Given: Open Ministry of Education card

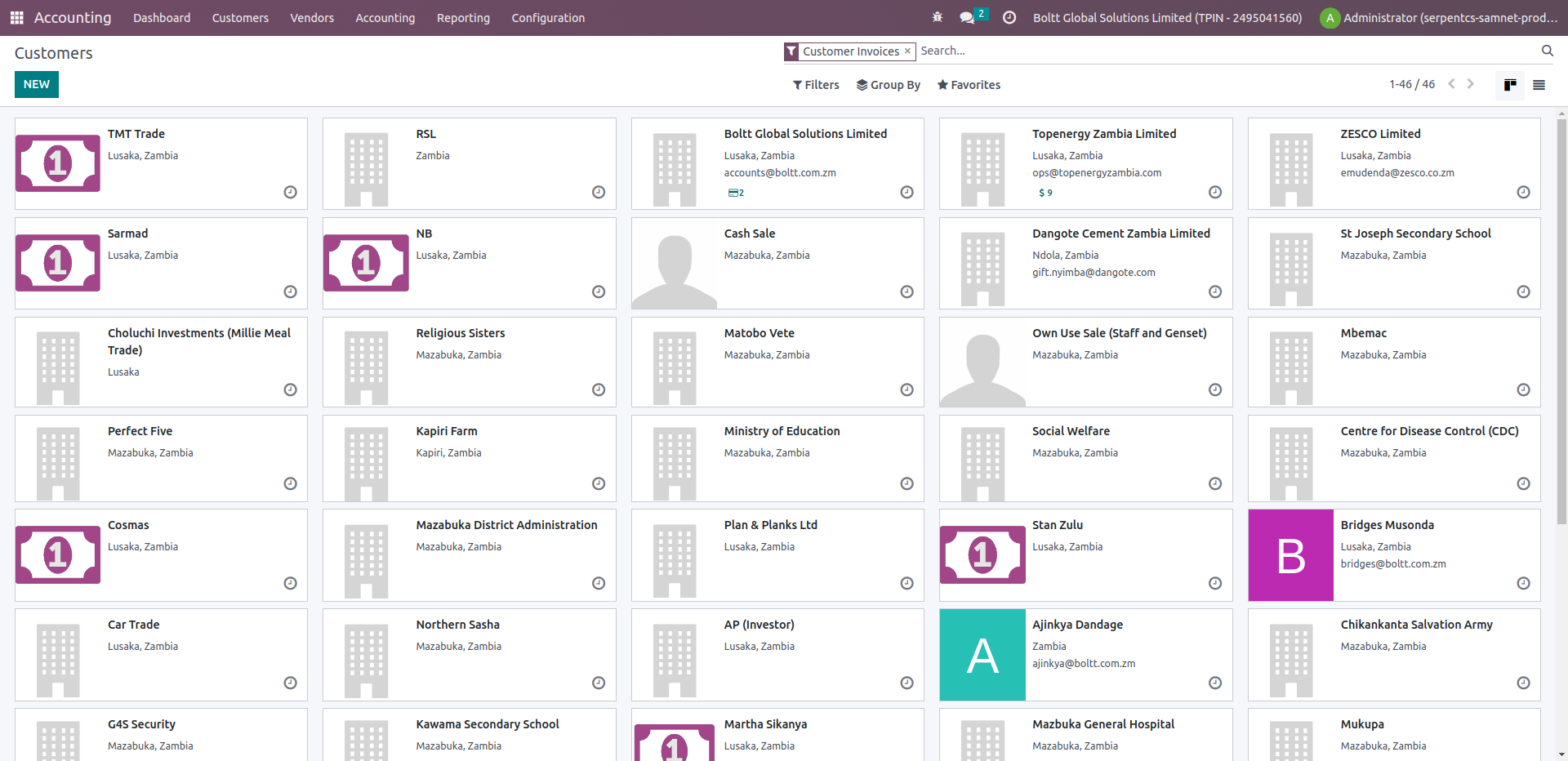Looking at the screenshot, I should pos(777,459).
